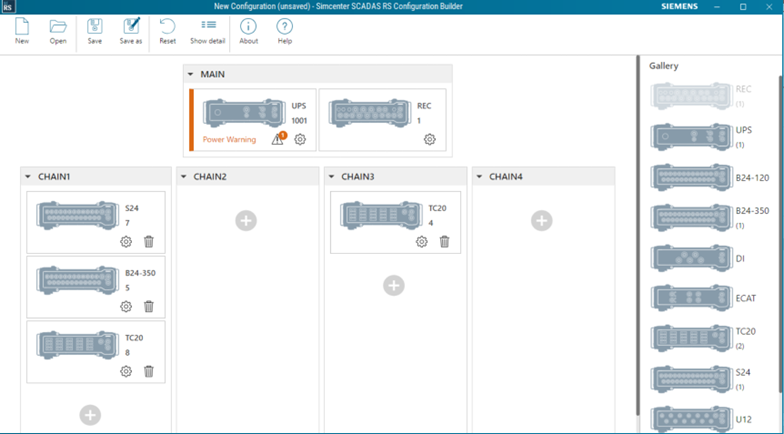Open settings gear for REC unit
Screen dimensions: 784x434
click(x=429, y=140)
